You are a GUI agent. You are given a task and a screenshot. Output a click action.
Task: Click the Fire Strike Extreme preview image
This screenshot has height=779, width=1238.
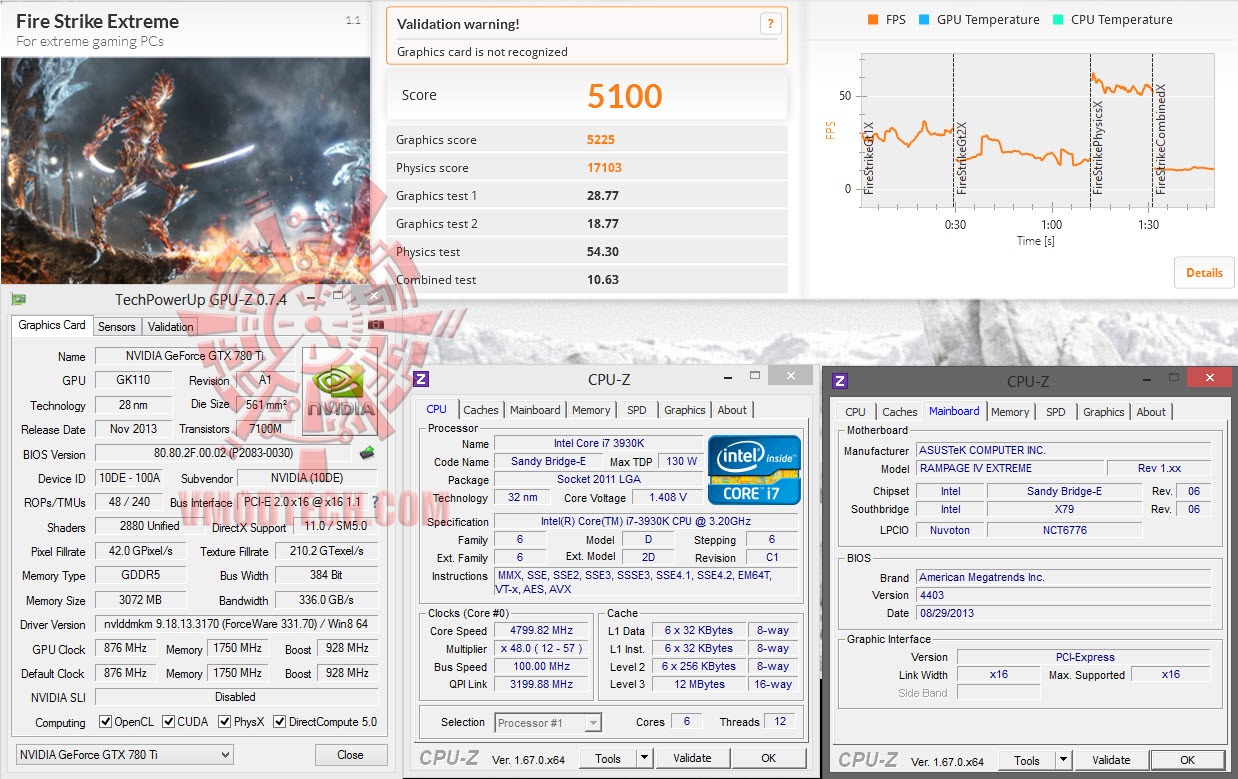coord(185,170)
